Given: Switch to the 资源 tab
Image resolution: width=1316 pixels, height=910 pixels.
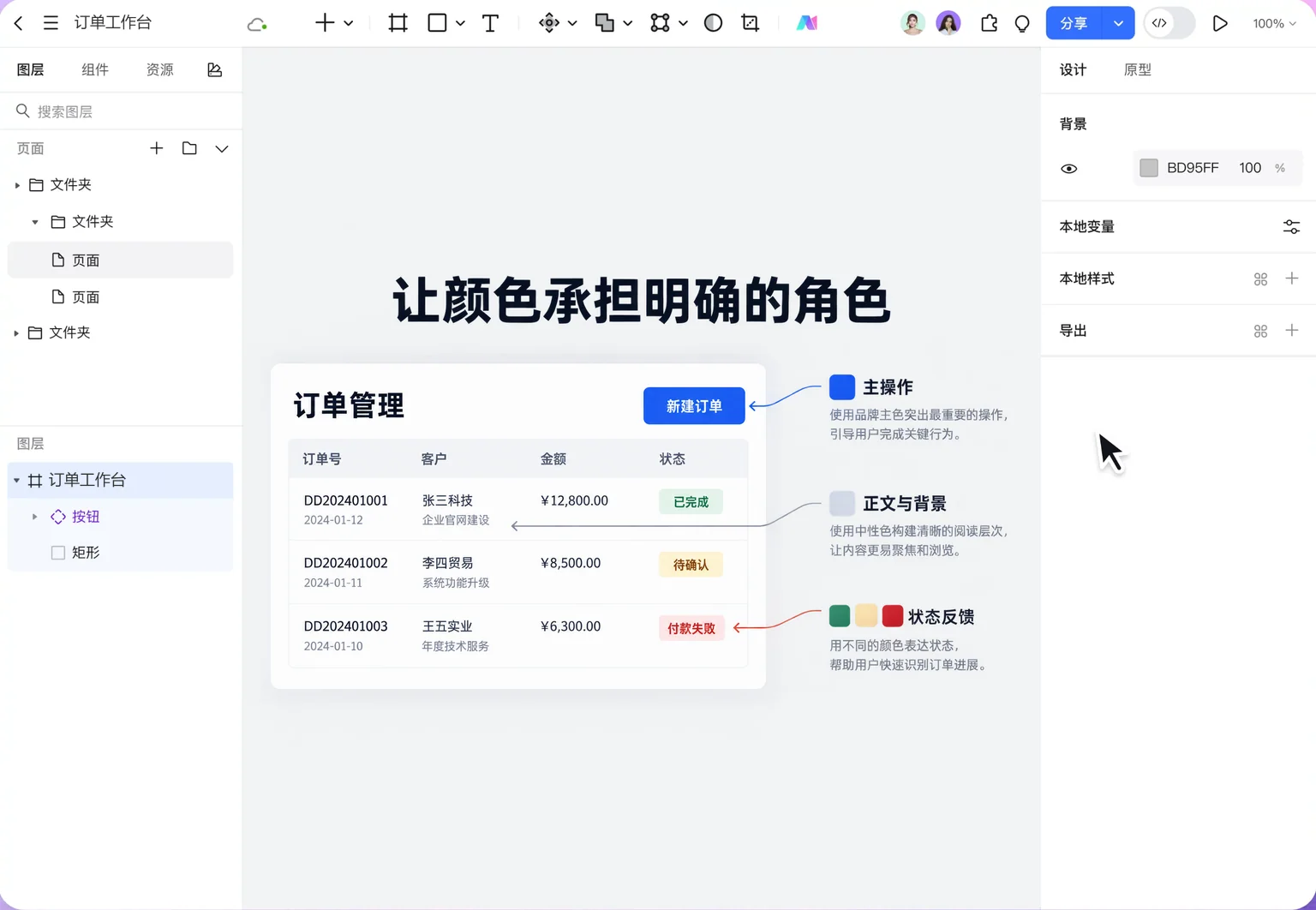Looking at the screenshot, I should click(159, 69).
